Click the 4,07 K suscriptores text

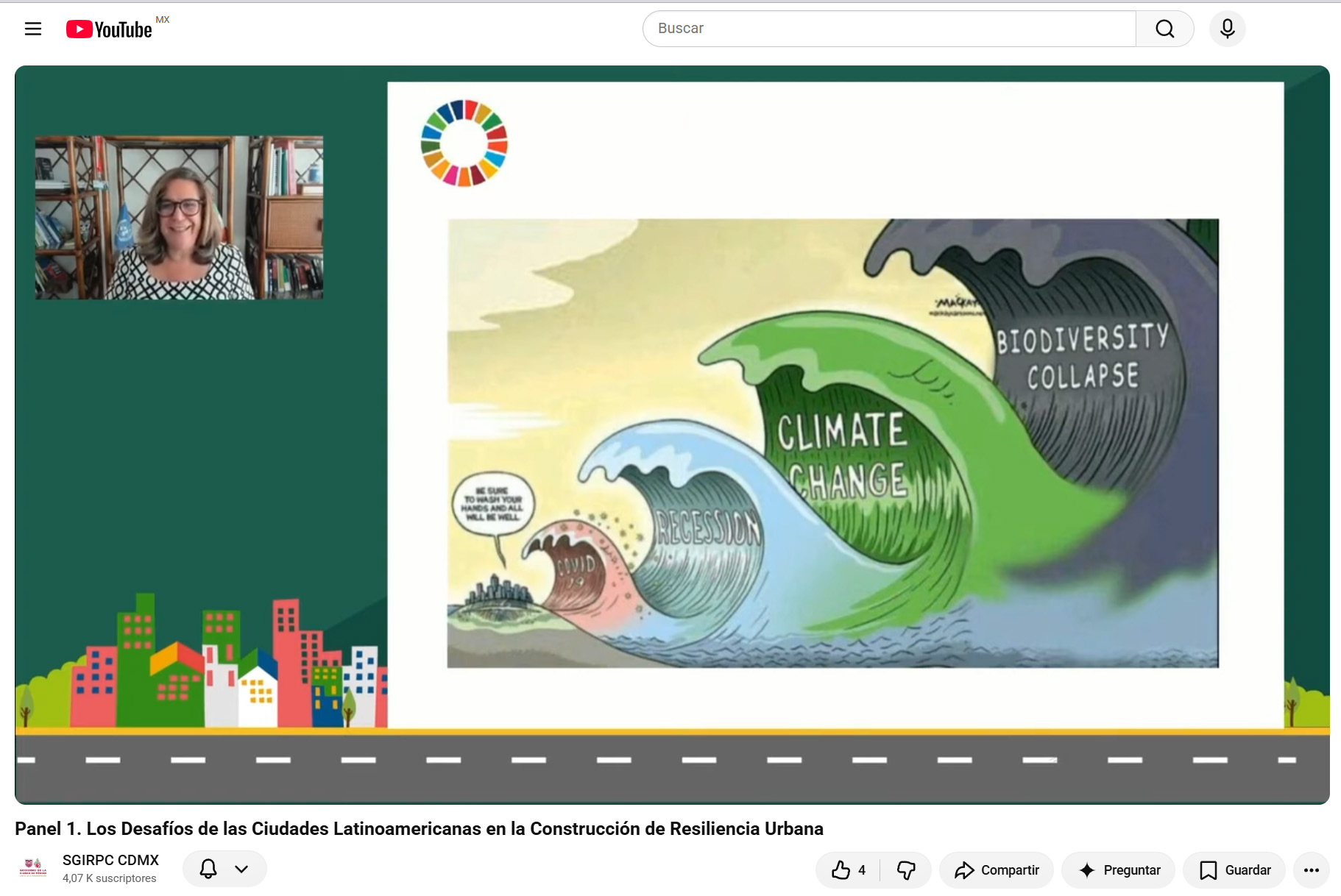pos(110,878)
